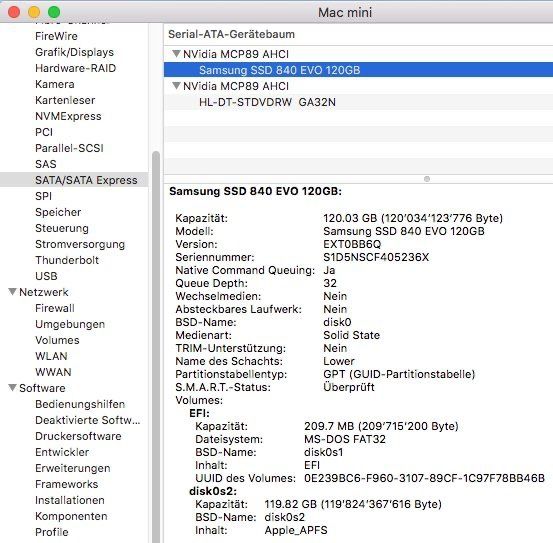Click the Solid State media type value
This screenshot has width=553, height=543.
pos(351,335)
